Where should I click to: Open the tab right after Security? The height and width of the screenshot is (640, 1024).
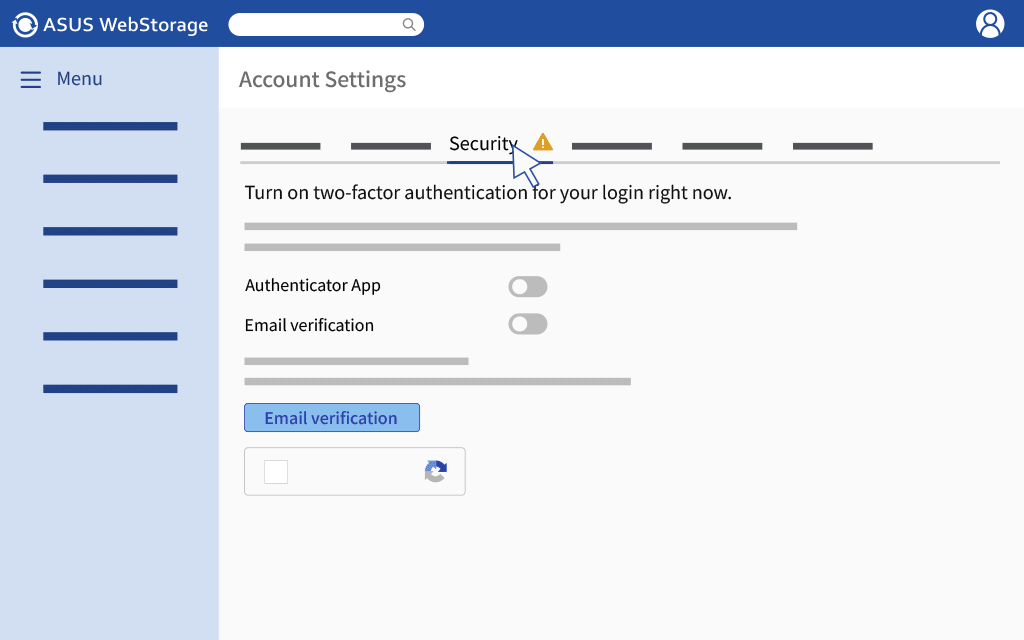(612, 146)
